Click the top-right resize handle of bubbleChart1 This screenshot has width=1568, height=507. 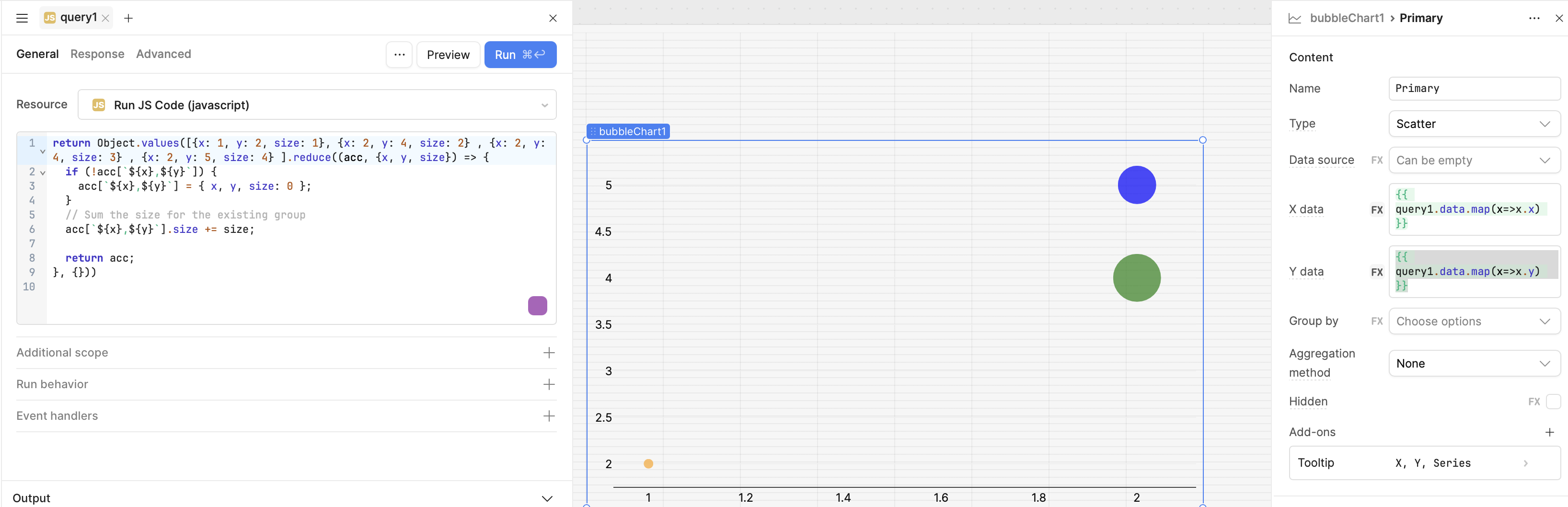(1203, 140)
